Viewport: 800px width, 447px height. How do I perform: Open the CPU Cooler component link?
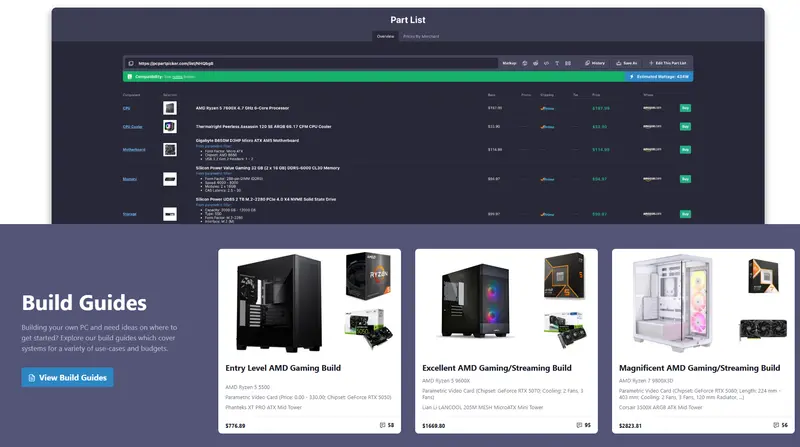coord(133,127)
